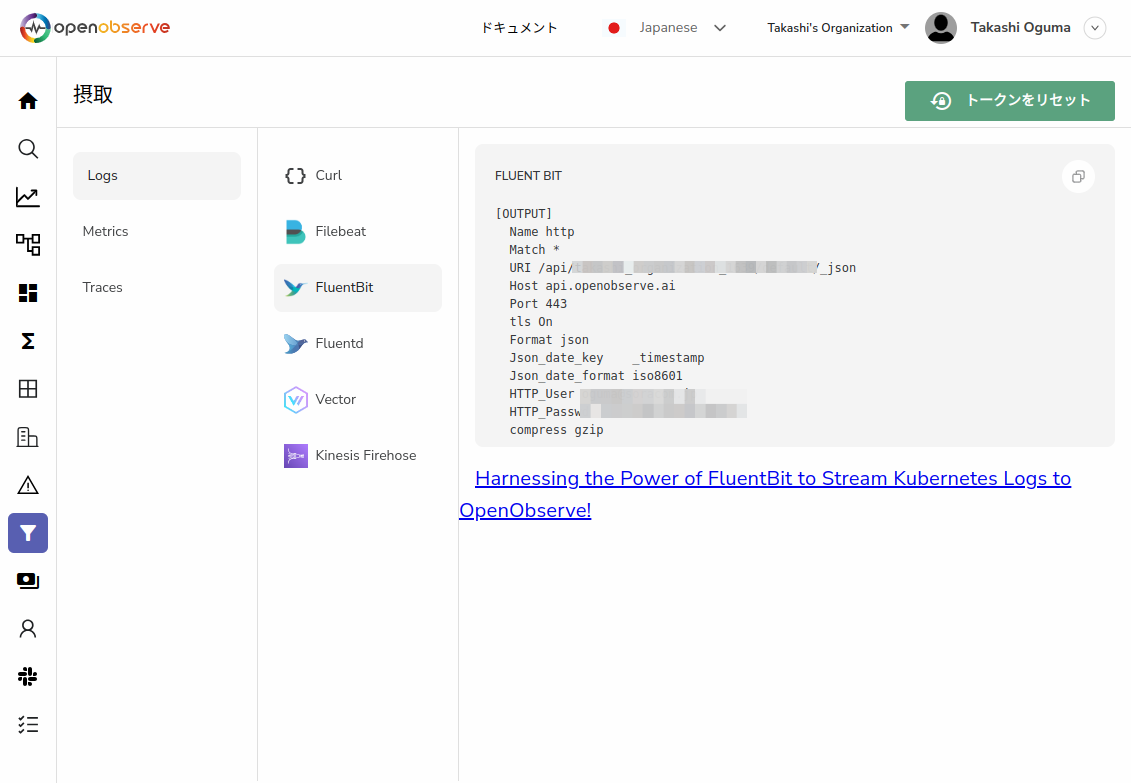This screenshot has height=783, width=1131.
Task: Click the '[OUTPUT]' section header line
Action: coord(524,214)
